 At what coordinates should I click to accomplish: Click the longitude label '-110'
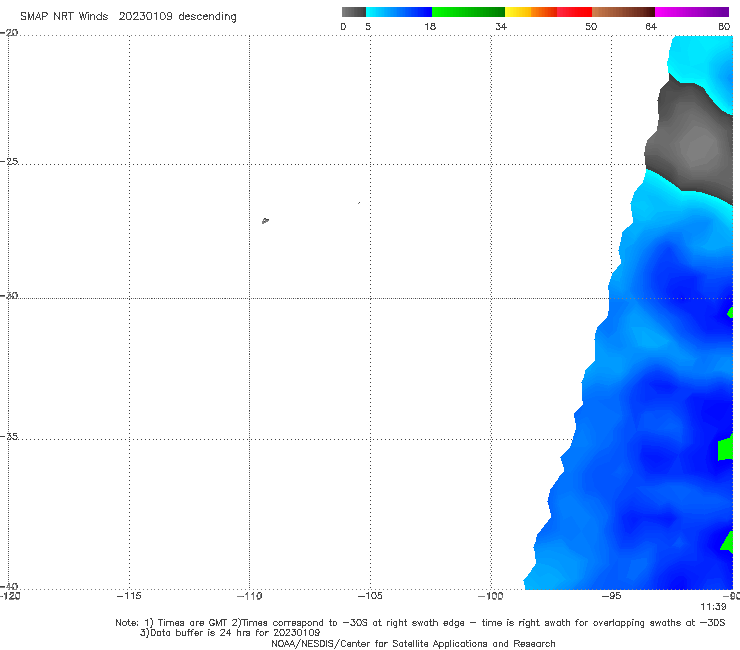click(x=249, y=596)
